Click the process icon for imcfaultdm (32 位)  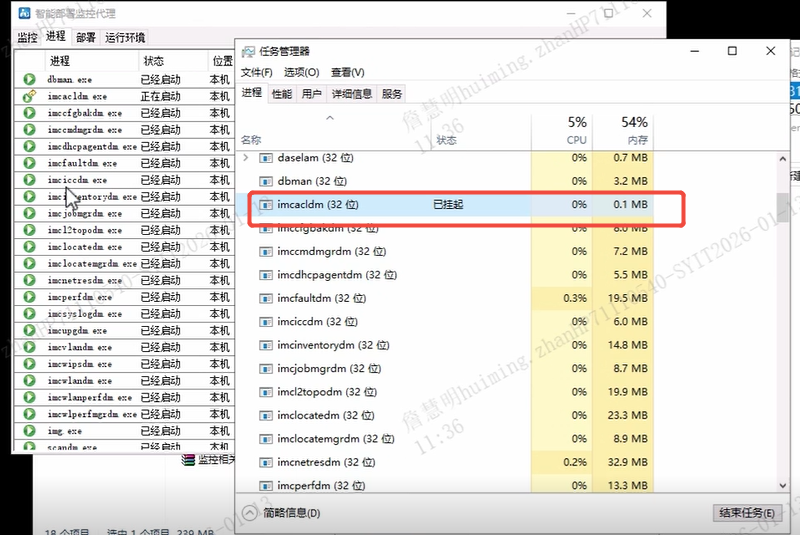(266, 298)
